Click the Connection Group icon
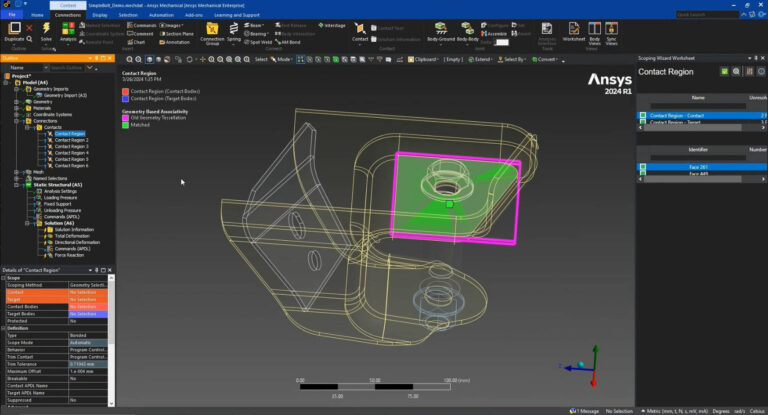 click(212, 28)
